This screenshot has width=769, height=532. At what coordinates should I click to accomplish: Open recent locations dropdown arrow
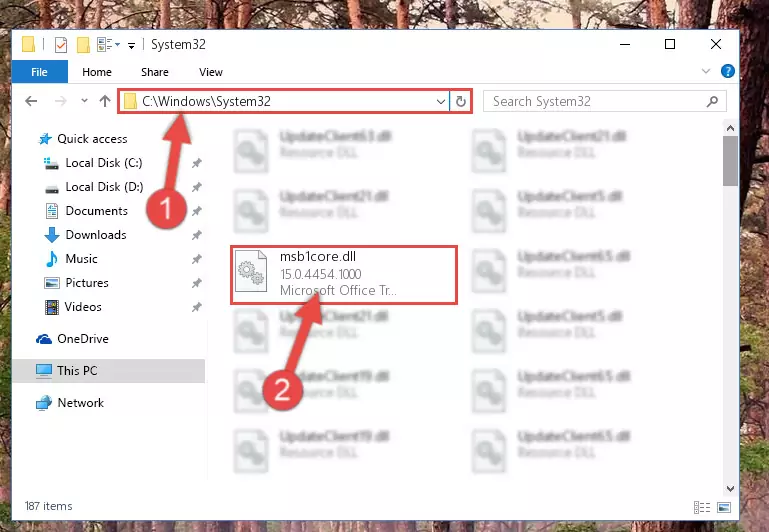[x=84, y=101]
